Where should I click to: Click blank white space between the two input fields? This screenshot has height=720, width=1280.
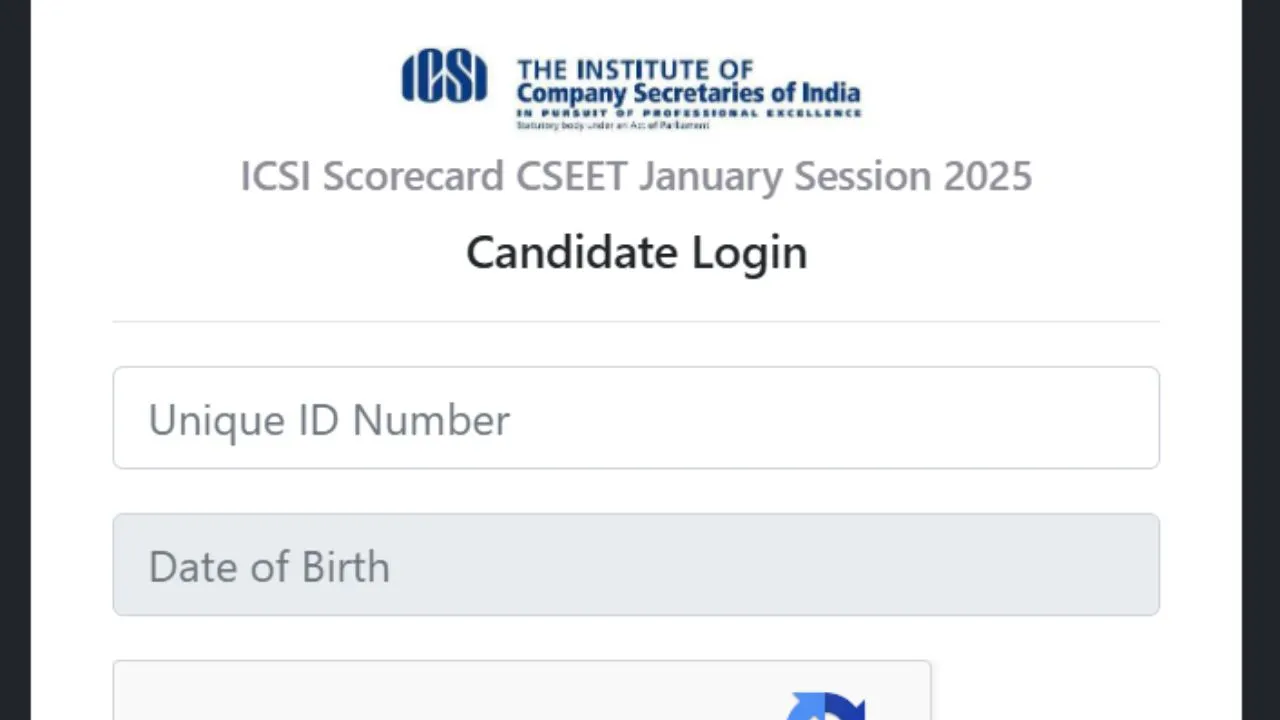(x=636, y=491)
